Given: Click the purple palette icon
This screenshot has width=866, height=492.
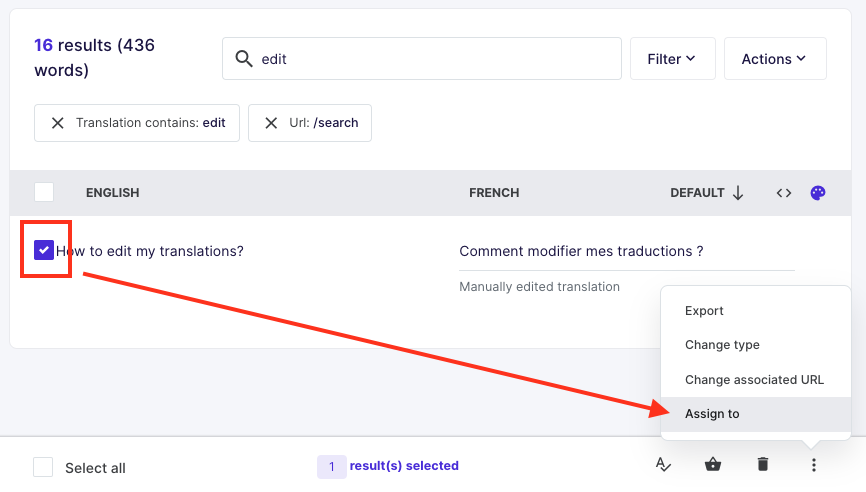Looking at the screenshot, I should tap(818, 193).
